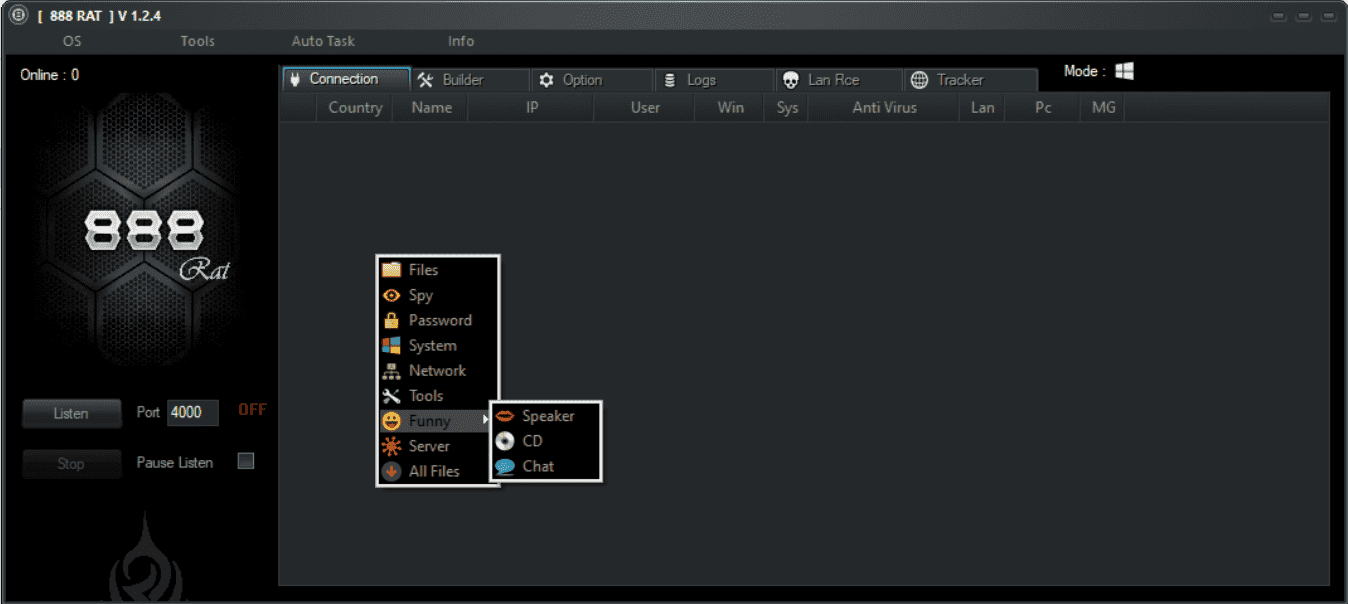Click the gear icon on Option tab
The height and width of the screenshot is (604, 1348).
[x=546, y=80]
